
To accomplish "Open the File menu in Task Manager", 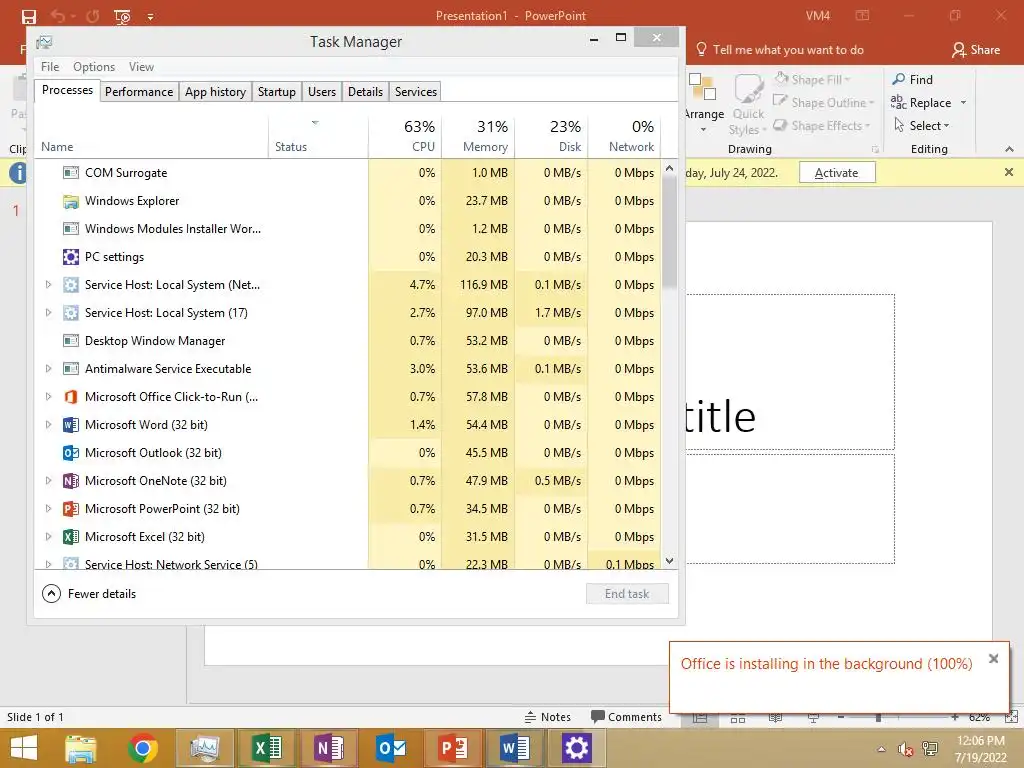I will [x=50, y=67].
